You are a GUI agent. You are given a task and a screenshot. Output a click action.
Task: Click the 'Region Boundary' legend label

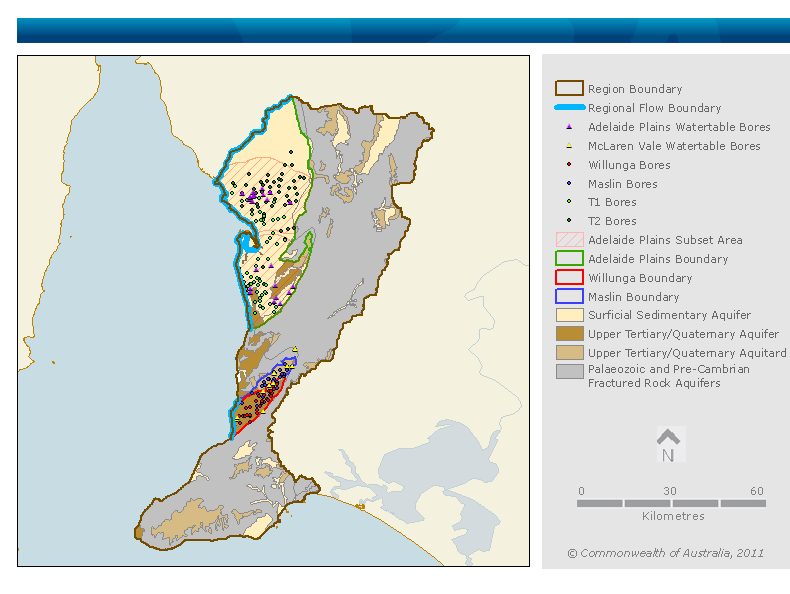point(635,89)
